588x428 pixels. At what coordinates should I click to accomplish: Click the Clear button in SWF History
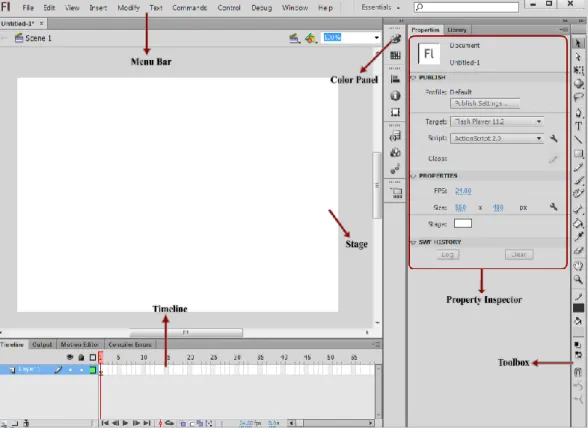(519, 255)
